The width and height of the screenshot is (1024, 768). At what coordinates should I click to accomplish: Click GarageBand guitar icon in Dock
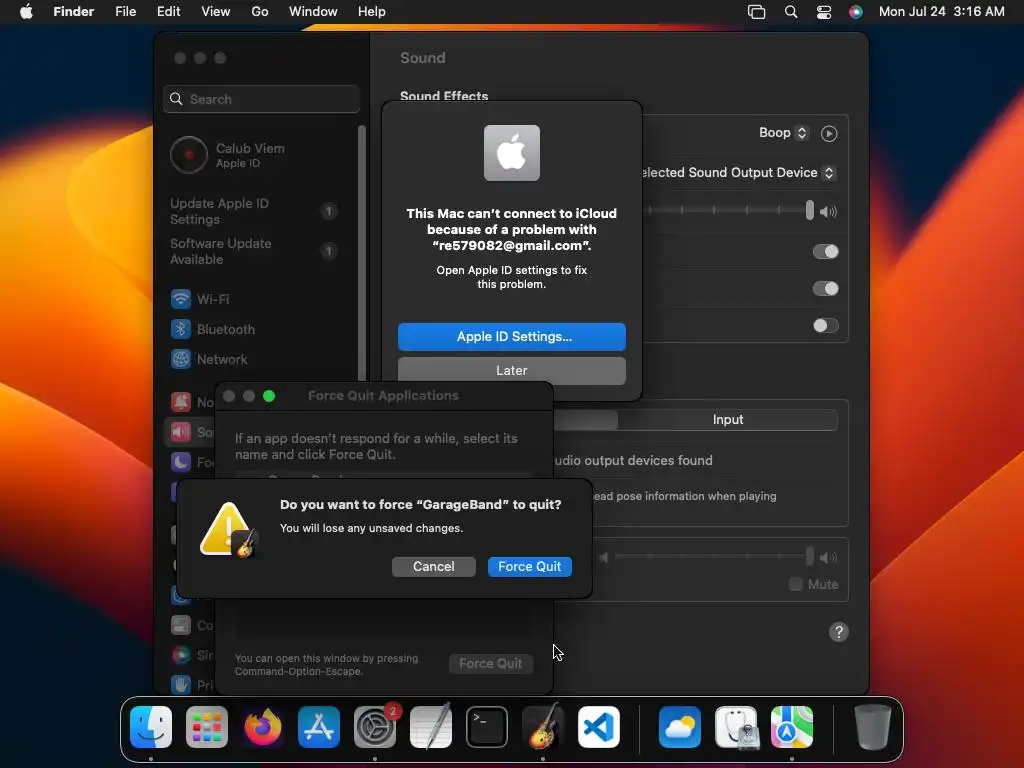543,727
